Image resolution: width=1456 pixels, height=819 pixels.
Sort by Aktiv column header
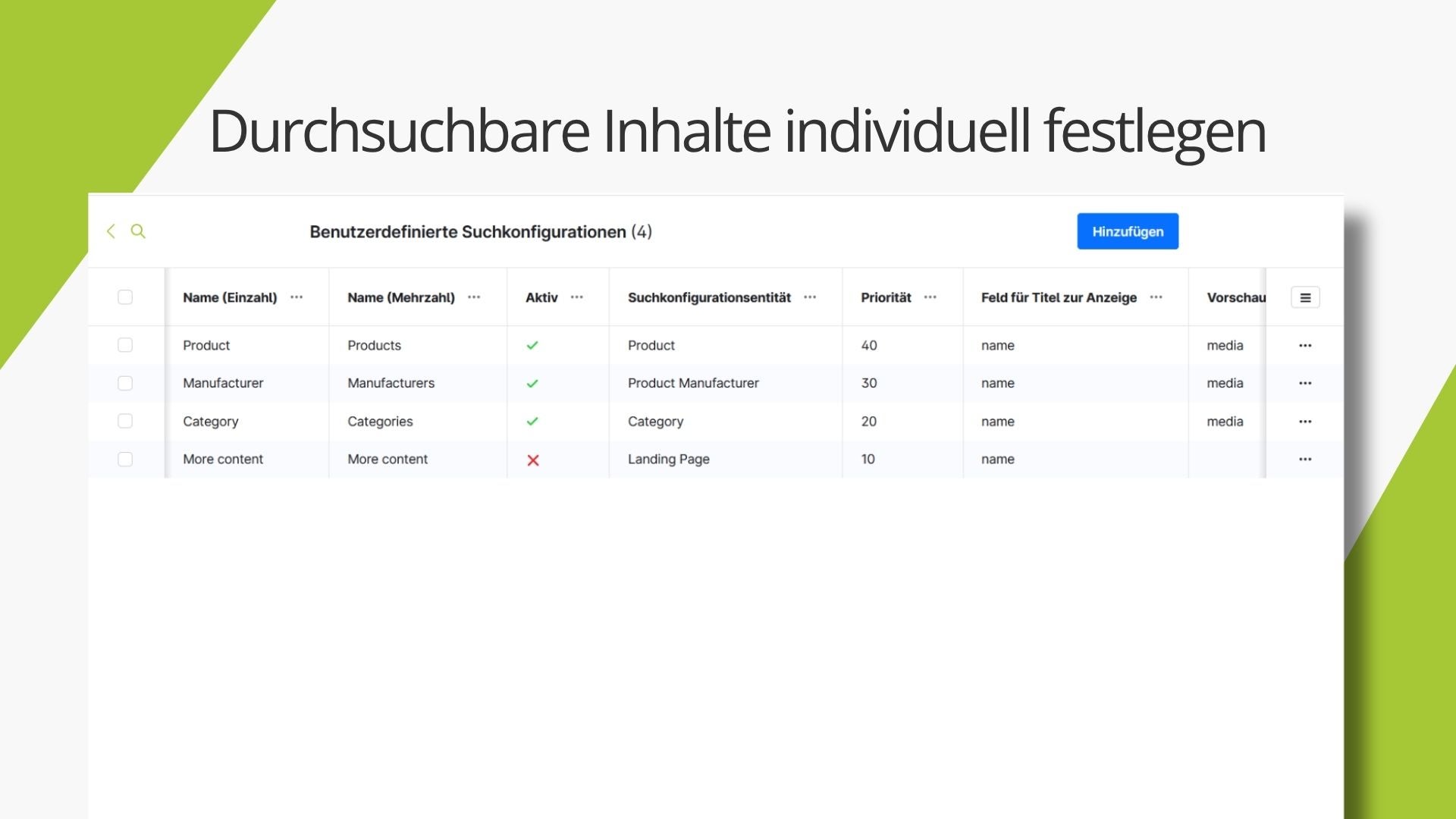click(541, 298)
